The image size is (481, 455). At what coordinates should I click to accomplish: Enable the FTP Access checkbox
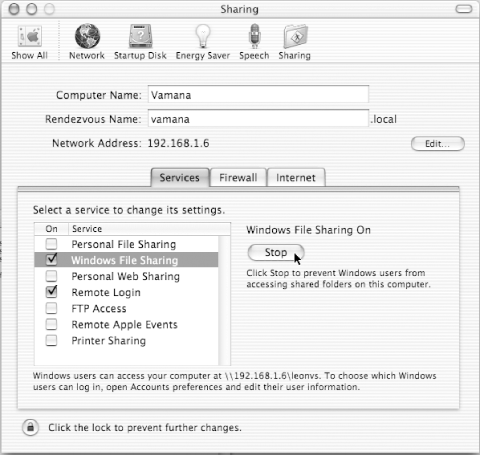[51, 308]
